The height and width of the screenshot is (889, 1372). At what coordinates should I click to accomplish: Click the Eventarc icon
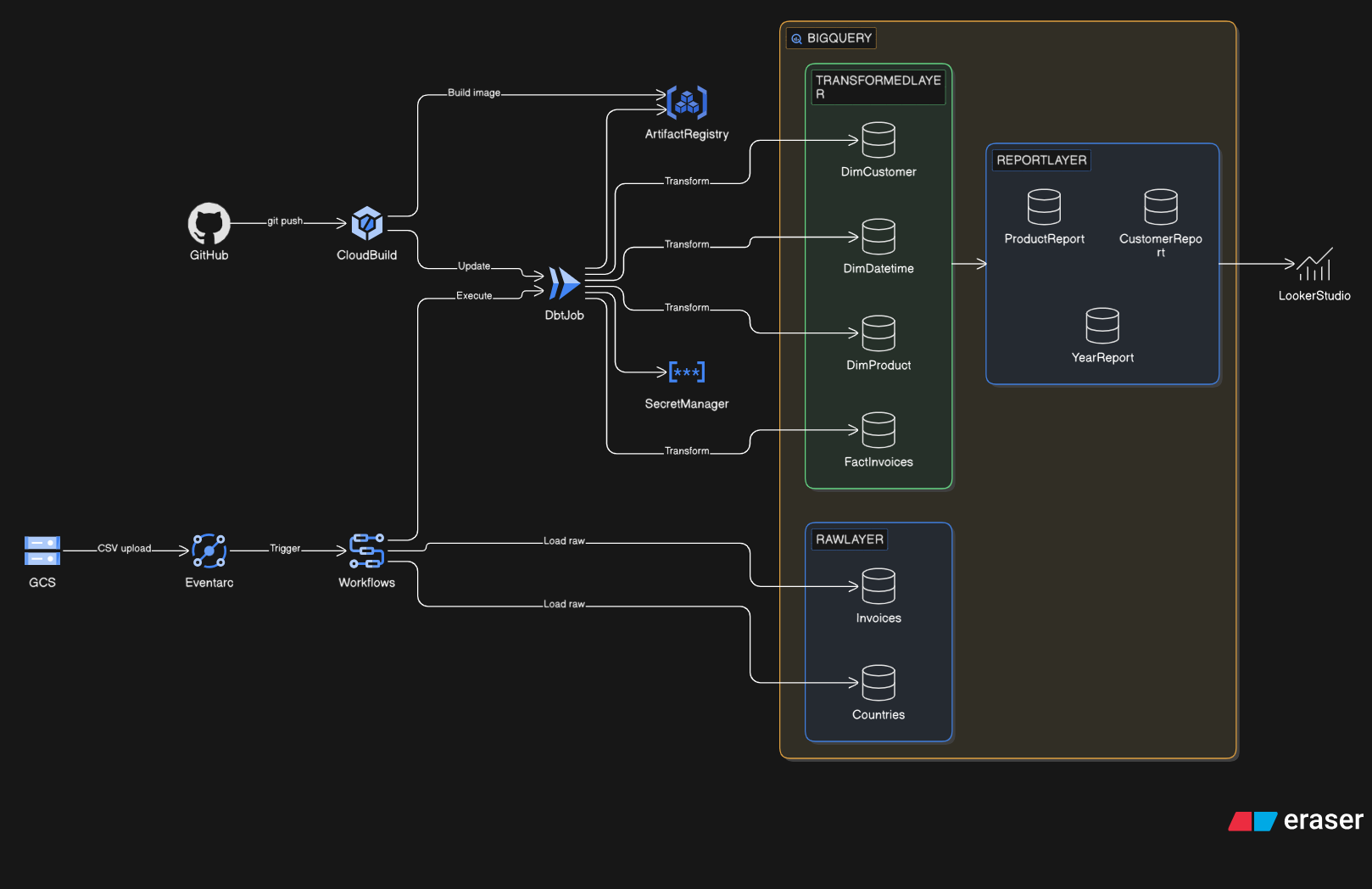[208, 551]
